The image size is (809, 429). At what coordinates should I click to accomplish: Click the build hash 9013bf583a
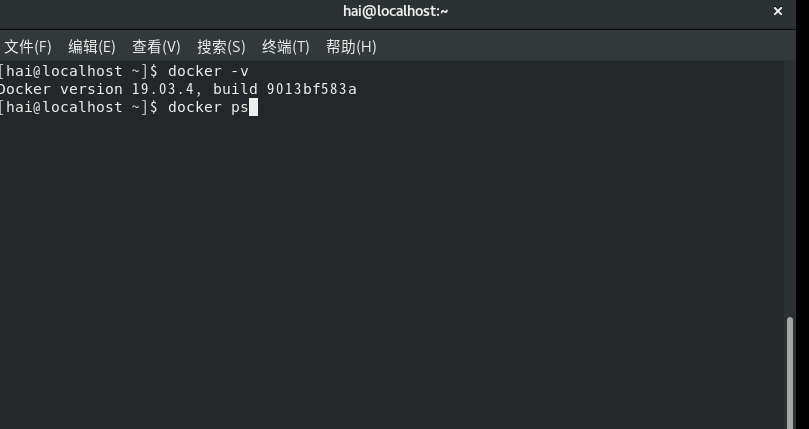[311, 89]
